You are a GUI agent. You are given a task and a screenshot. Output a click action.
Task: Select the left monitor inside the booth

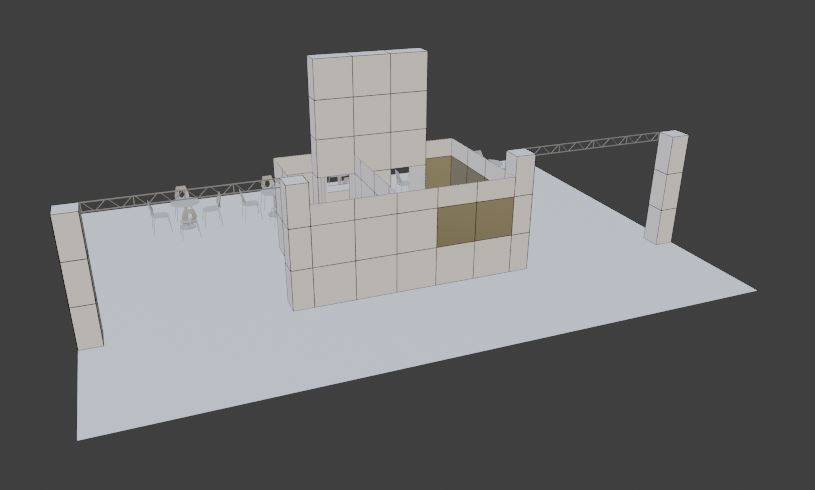[x=337, y=180]
